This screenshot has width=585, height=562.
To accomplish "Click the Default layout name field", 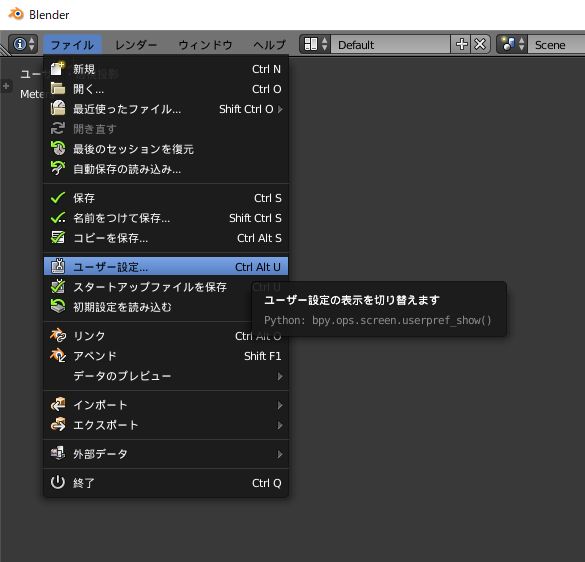I will click(x=390, y=44).
